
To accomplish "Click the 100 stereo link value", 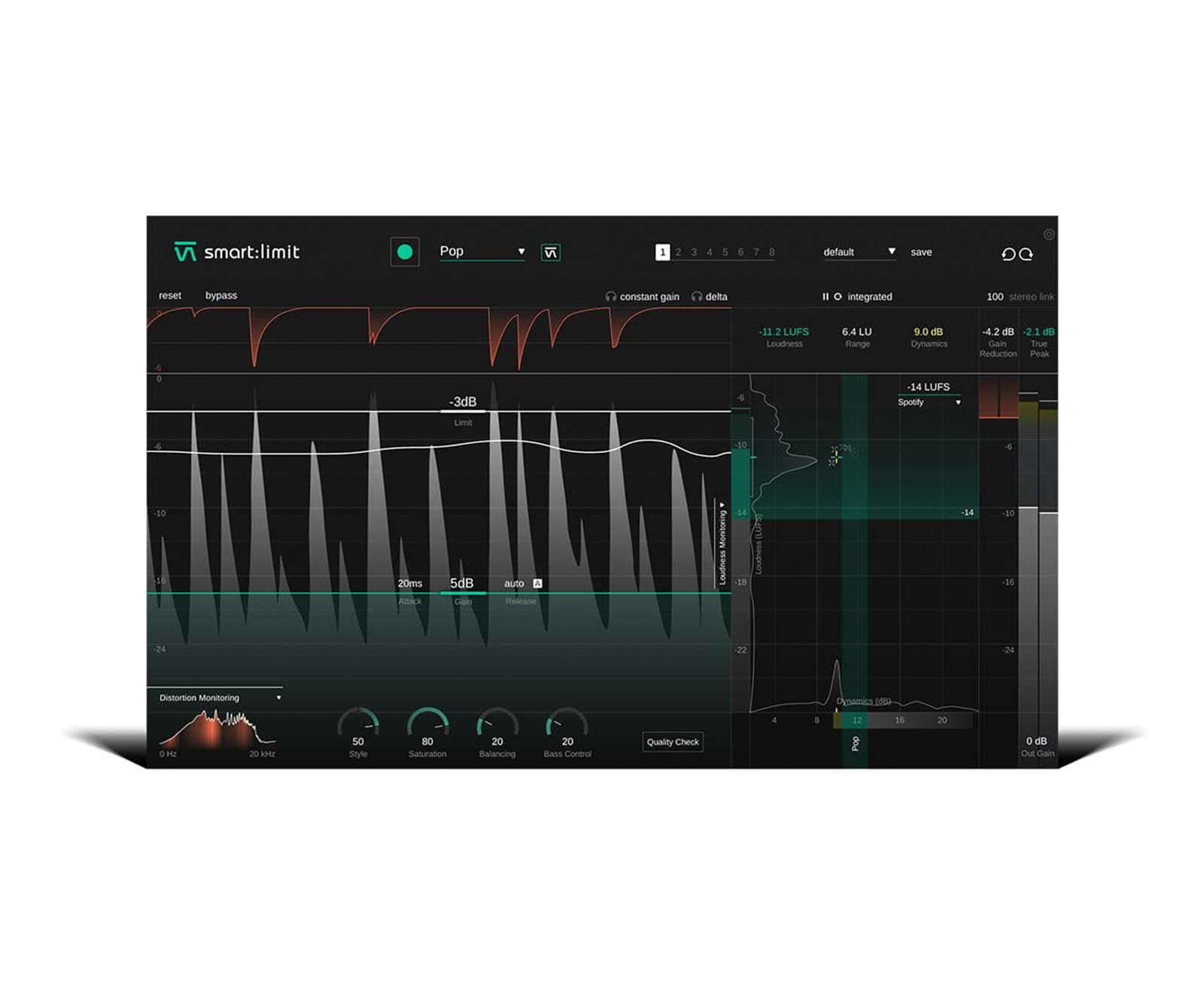I will [995, 296].
